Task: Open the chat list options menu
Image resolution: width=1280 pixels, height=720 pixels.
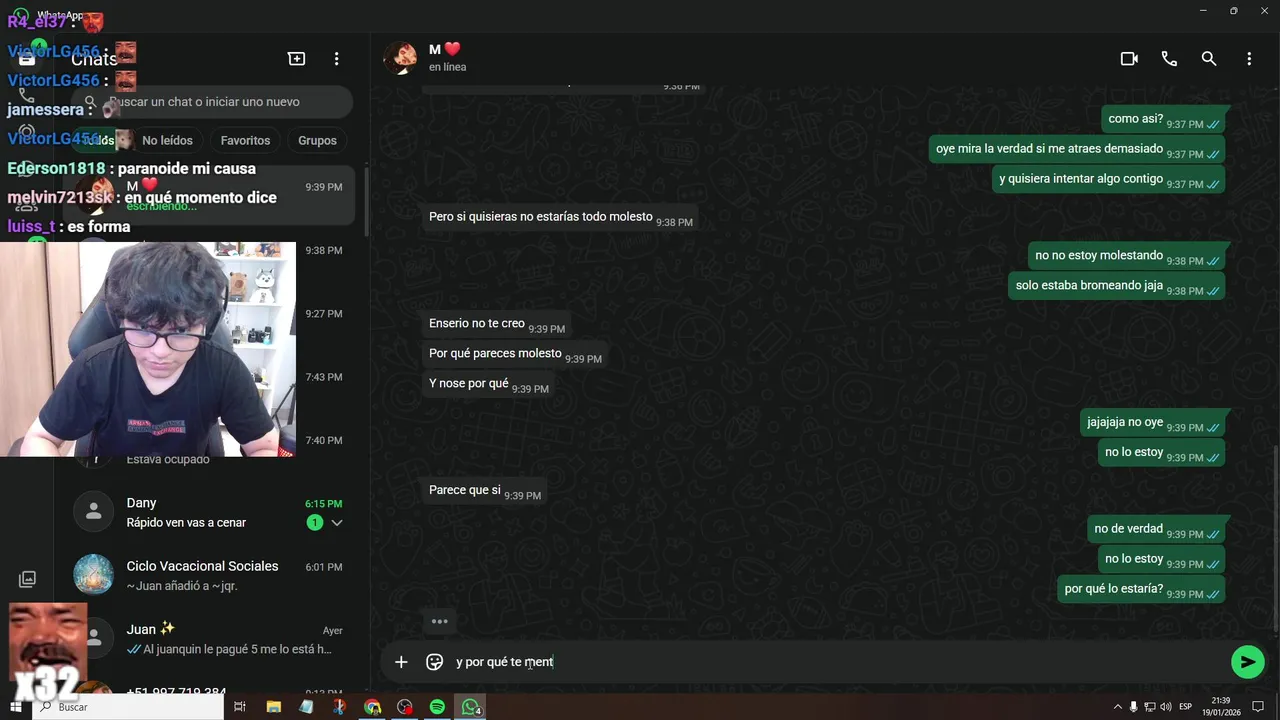Action: [x=337, y=59]
